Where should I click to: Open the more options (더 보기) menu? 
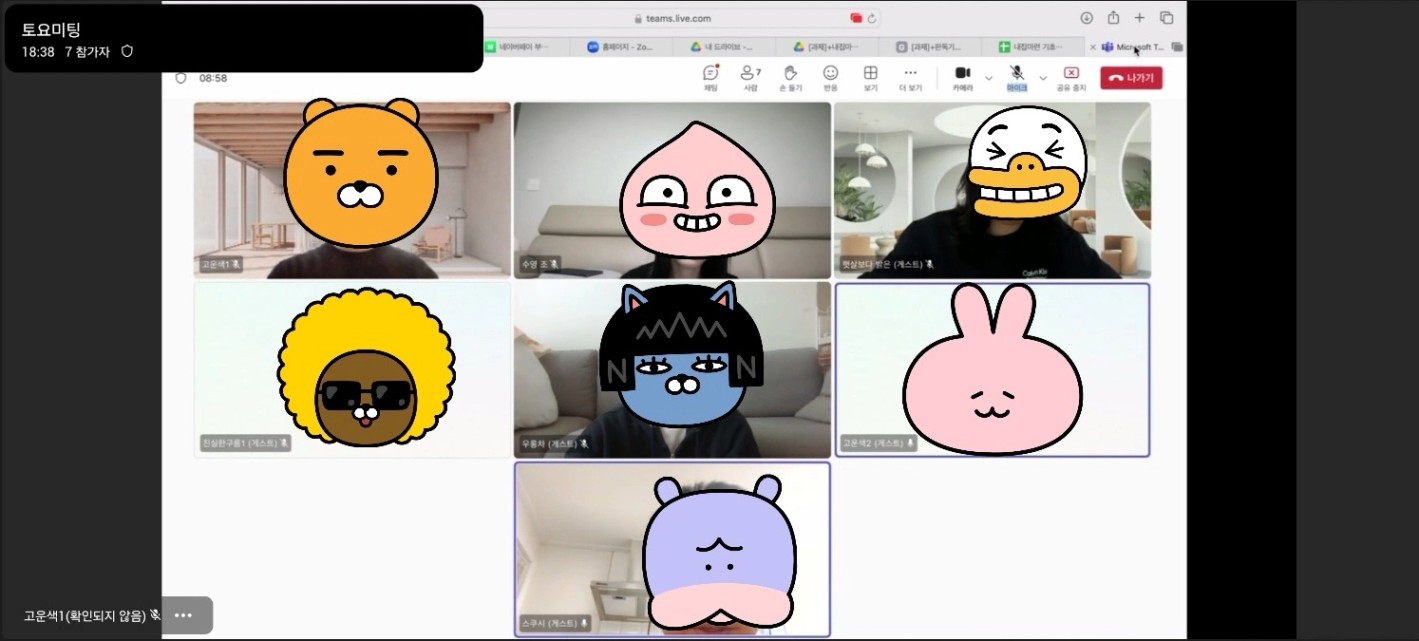[x=910, y=77]
